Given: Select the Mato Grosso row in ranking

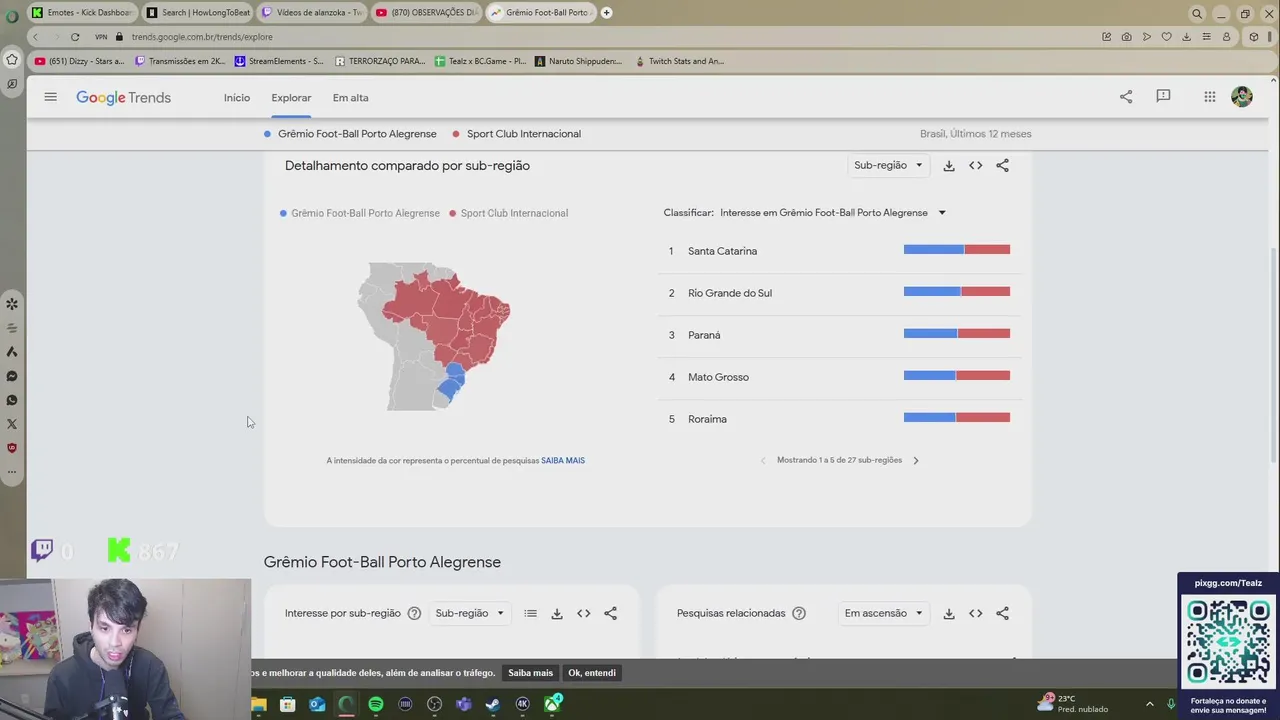Looking at the screenshot, I should tap(840, 377).
